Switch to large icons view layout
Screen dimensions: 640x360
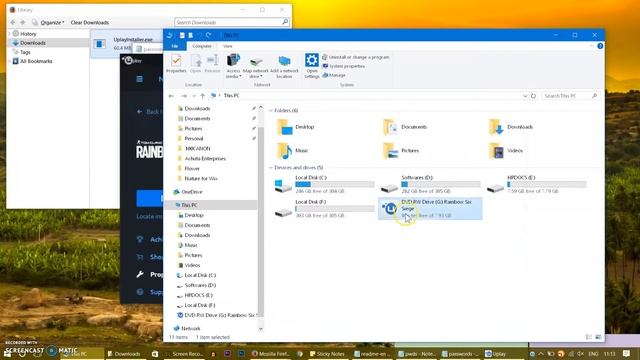(598, 337)
